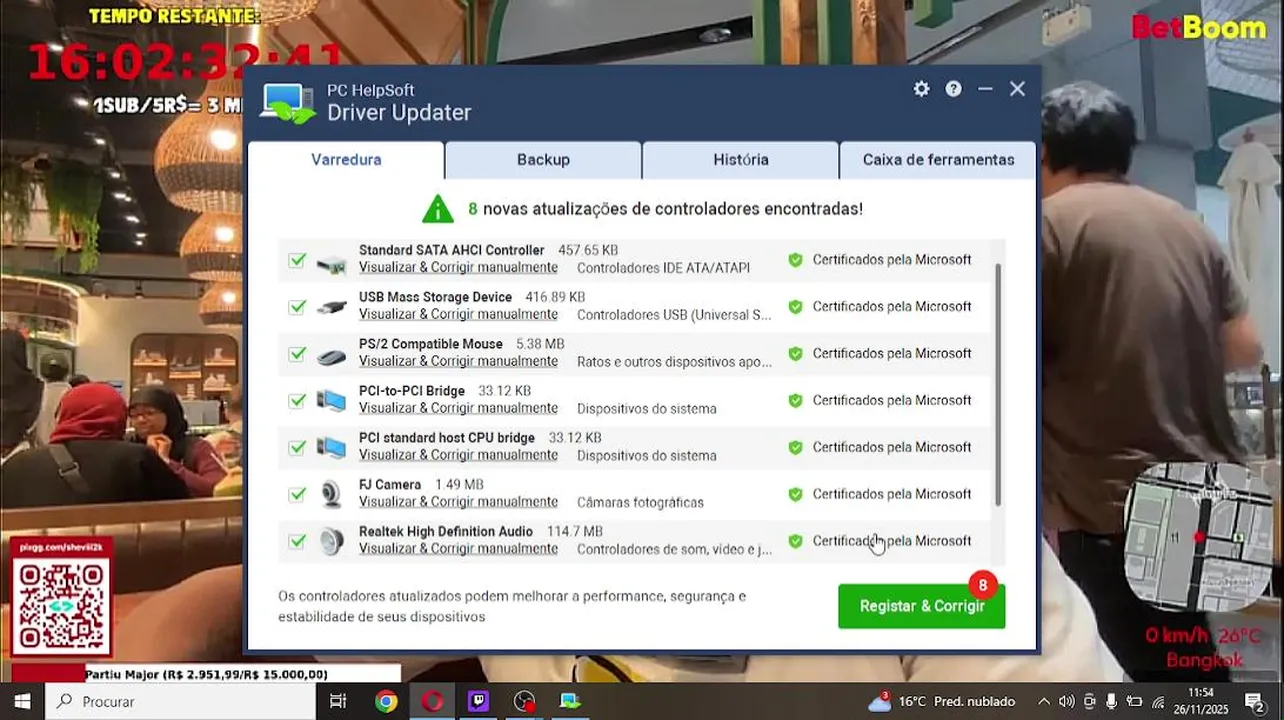Screen dimensions: 1284x720
Task: Click the PCI standard host CPU bridge icon
Action: tap(331, 448)
